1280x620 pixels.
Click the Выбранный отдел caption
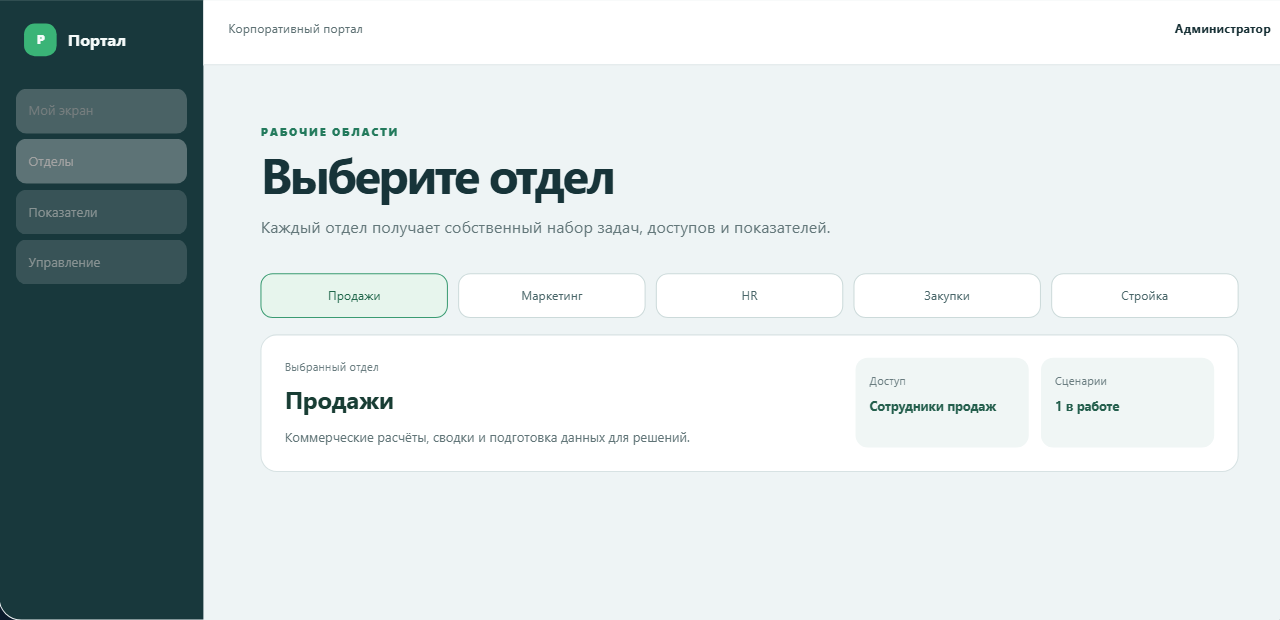click(332, 367)
